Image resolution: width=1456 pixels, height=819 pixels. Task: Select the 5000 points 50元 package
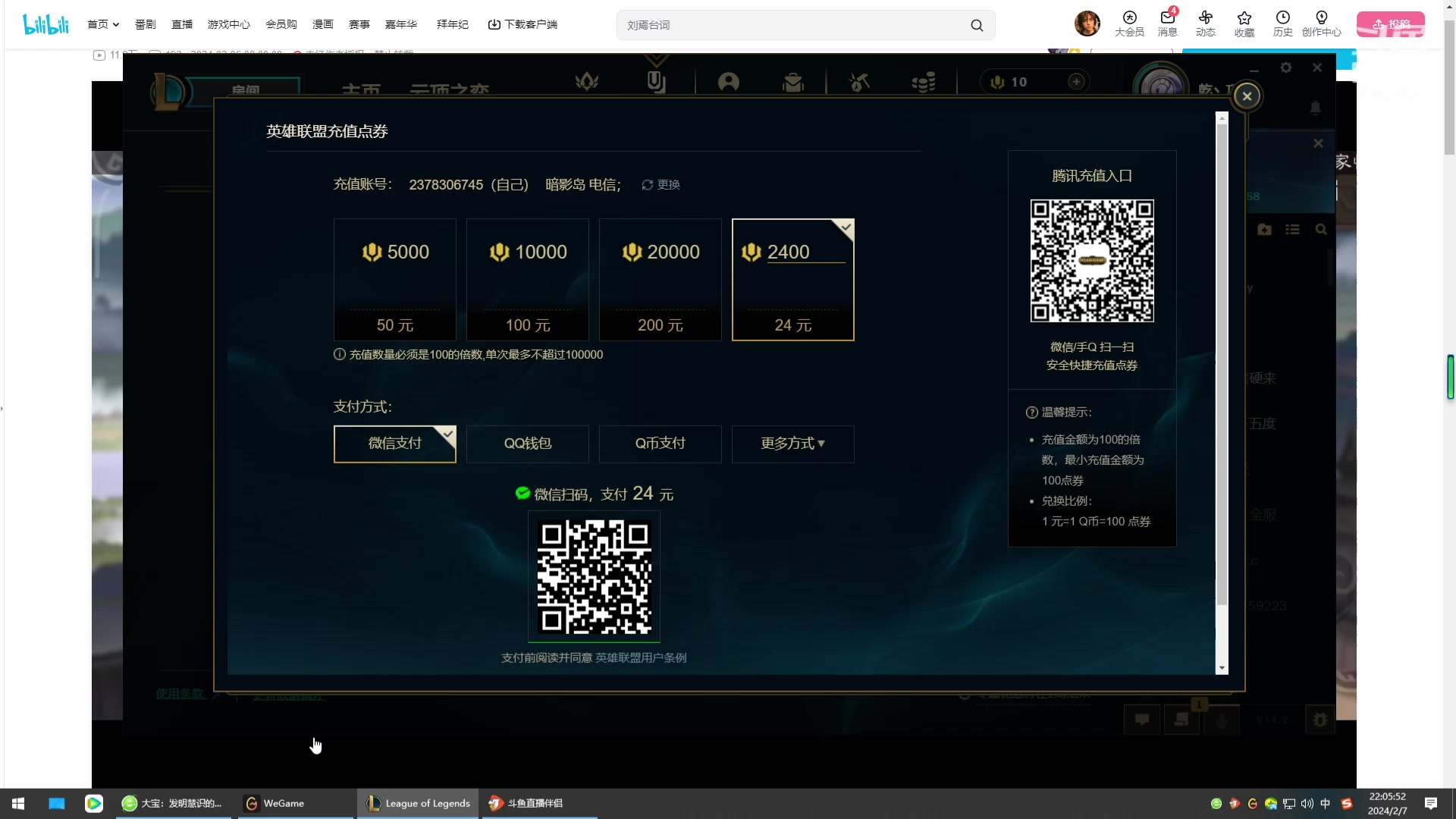[x=395, y=280]
